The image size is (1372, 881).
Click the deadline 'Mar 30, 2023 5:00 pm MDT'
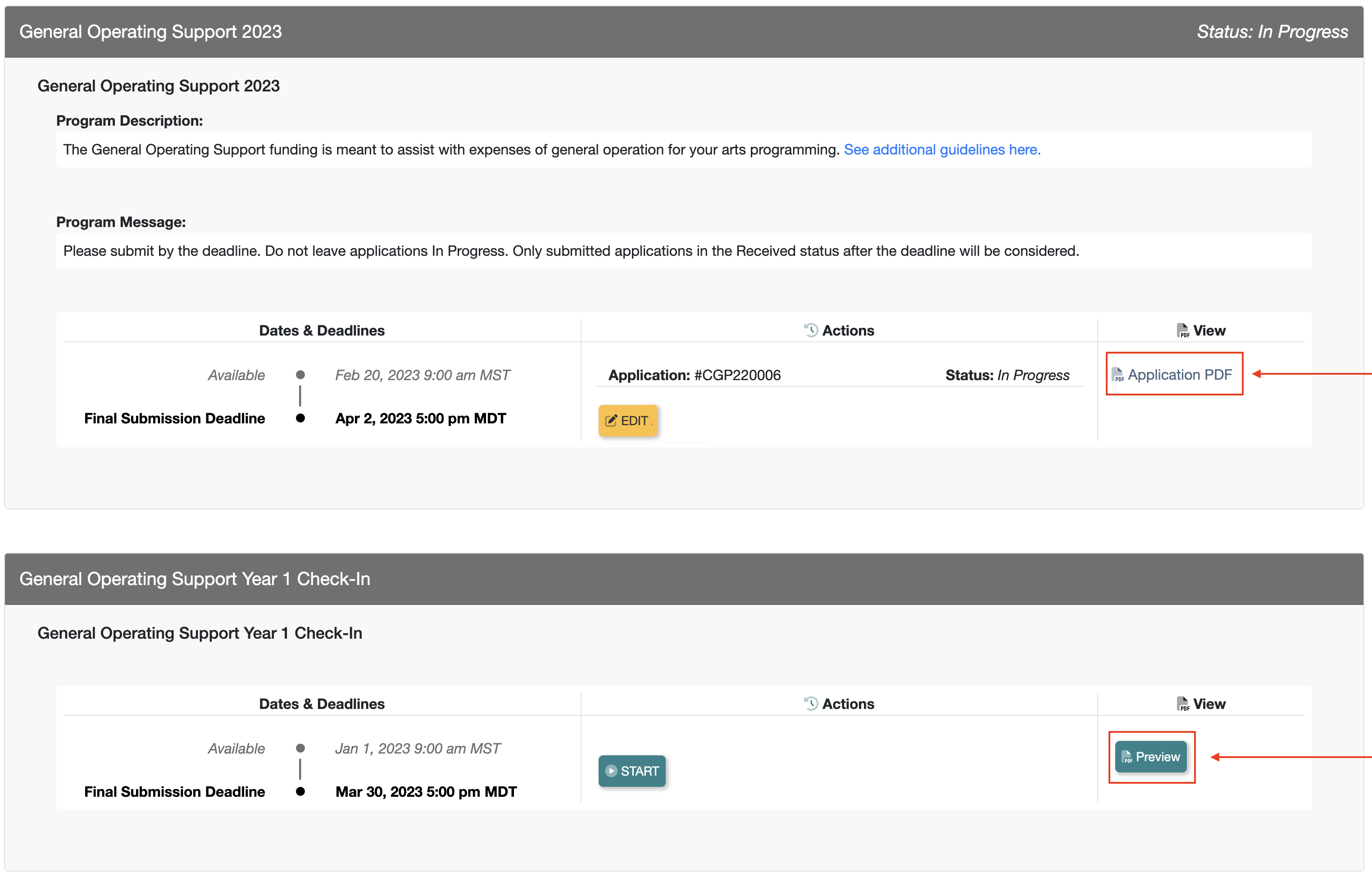tap(426, 792)
